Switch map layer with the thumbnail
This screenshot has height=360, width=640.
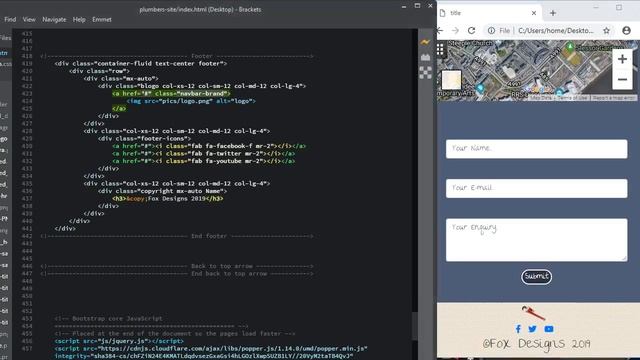tap(451, 80)
